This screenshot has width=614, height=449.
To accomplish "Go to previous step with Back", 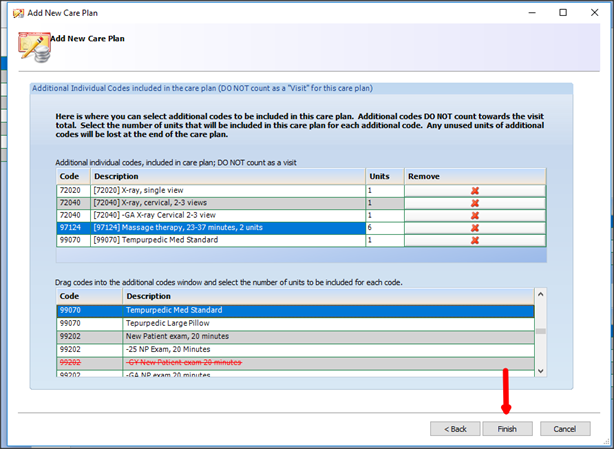I will (455, 428).
